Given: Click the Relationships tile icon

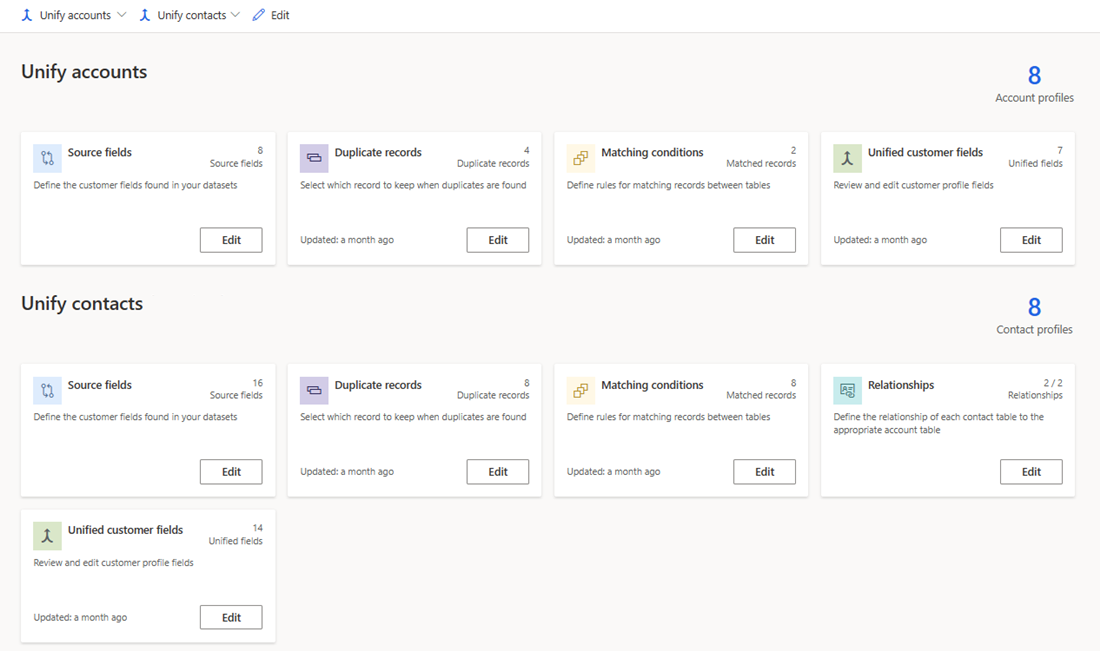Looking at the screenshot, I should click(x=847, y=391).
